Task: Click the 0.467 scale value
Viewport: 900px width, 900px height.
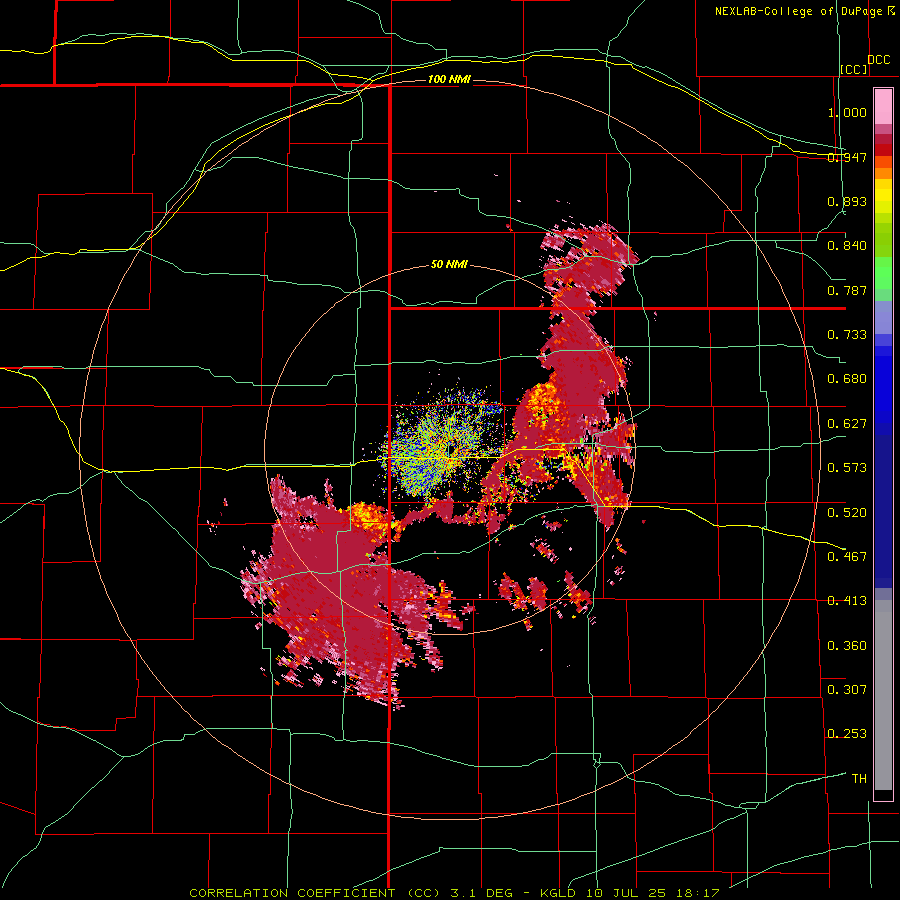Action: (x=847, y=556)
